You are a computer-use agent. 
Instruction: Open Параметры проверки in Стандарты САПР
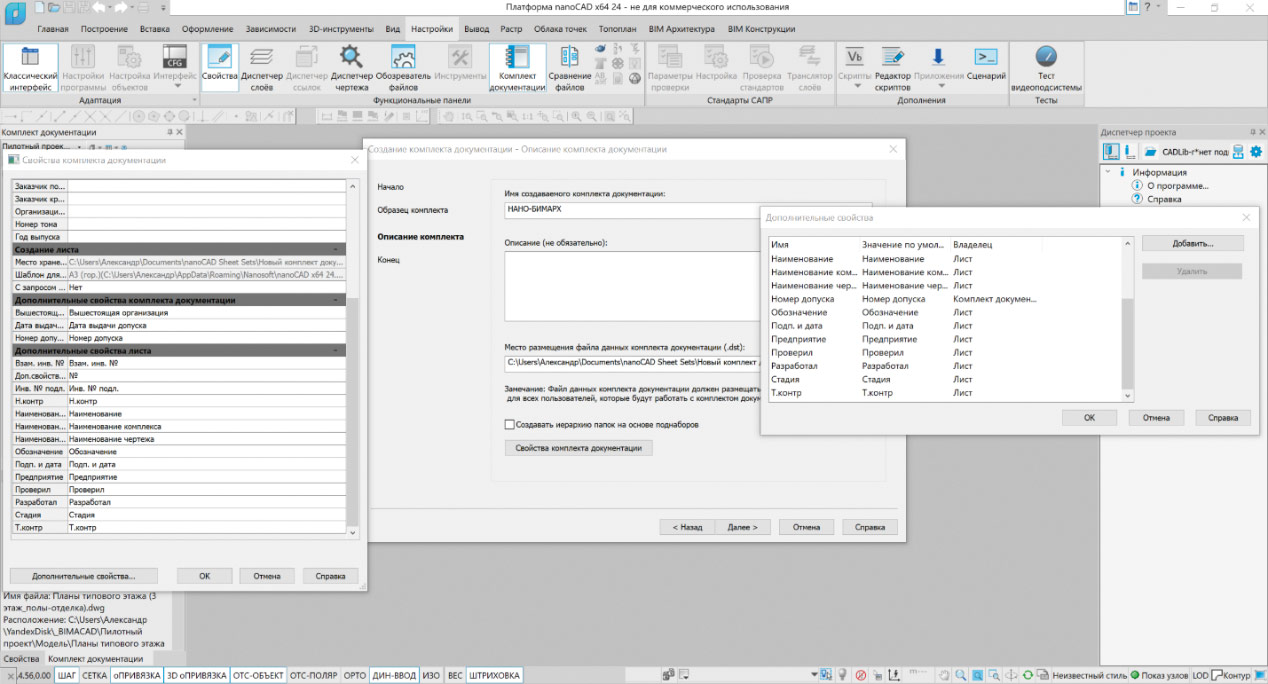[x=670, y=68]
